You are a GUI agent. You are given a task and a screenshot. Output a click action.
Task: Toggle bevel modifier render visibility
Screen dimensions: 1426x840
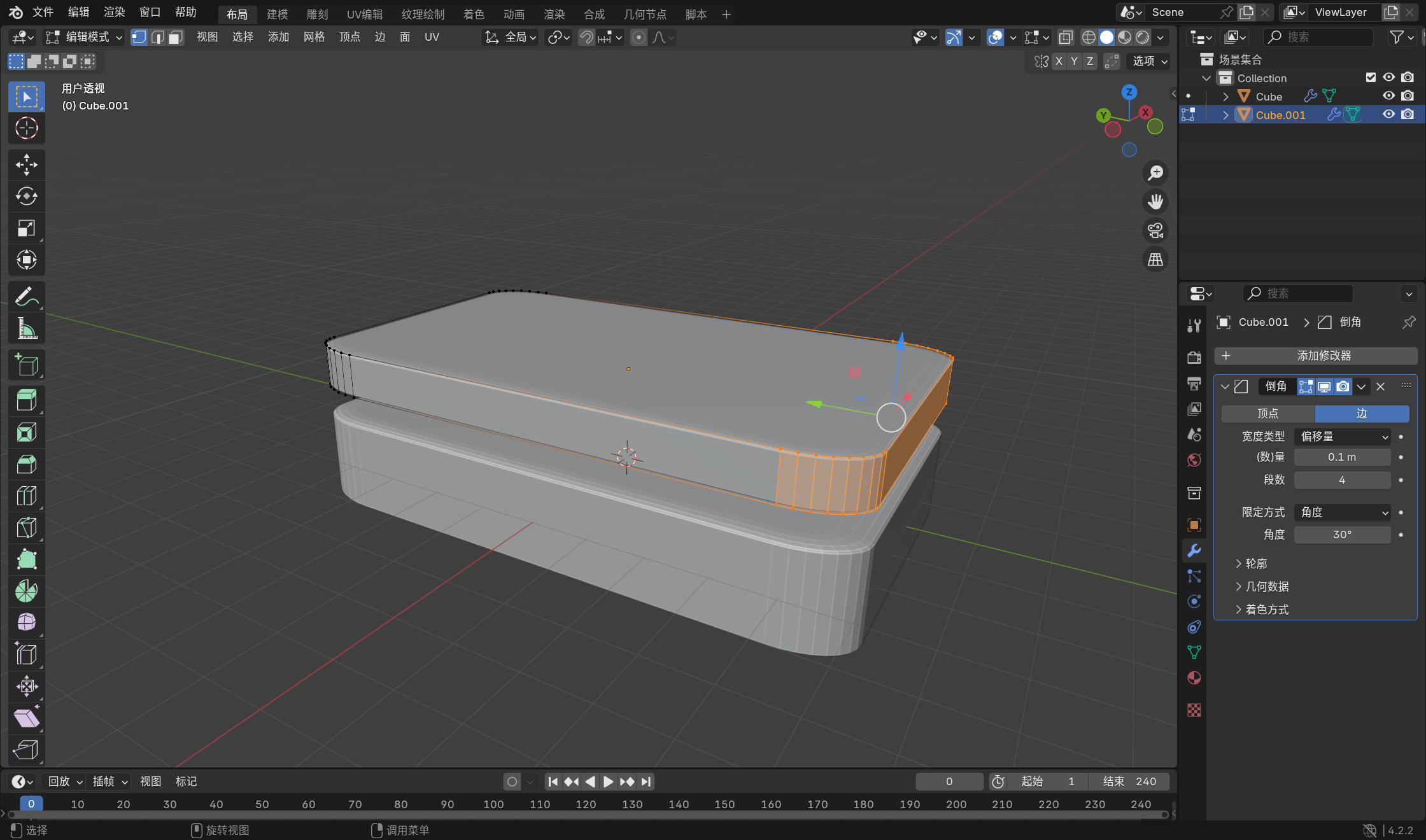click(x=1343, y=386)
